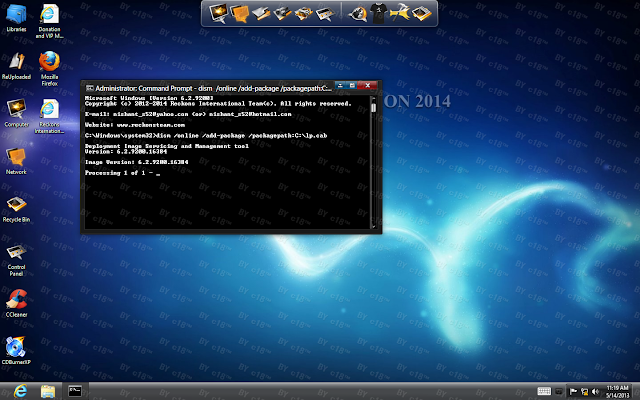Open File Explorer from the taskbar
The width and height of the screenshot is (640, 400).
click(x=48, y=391)
